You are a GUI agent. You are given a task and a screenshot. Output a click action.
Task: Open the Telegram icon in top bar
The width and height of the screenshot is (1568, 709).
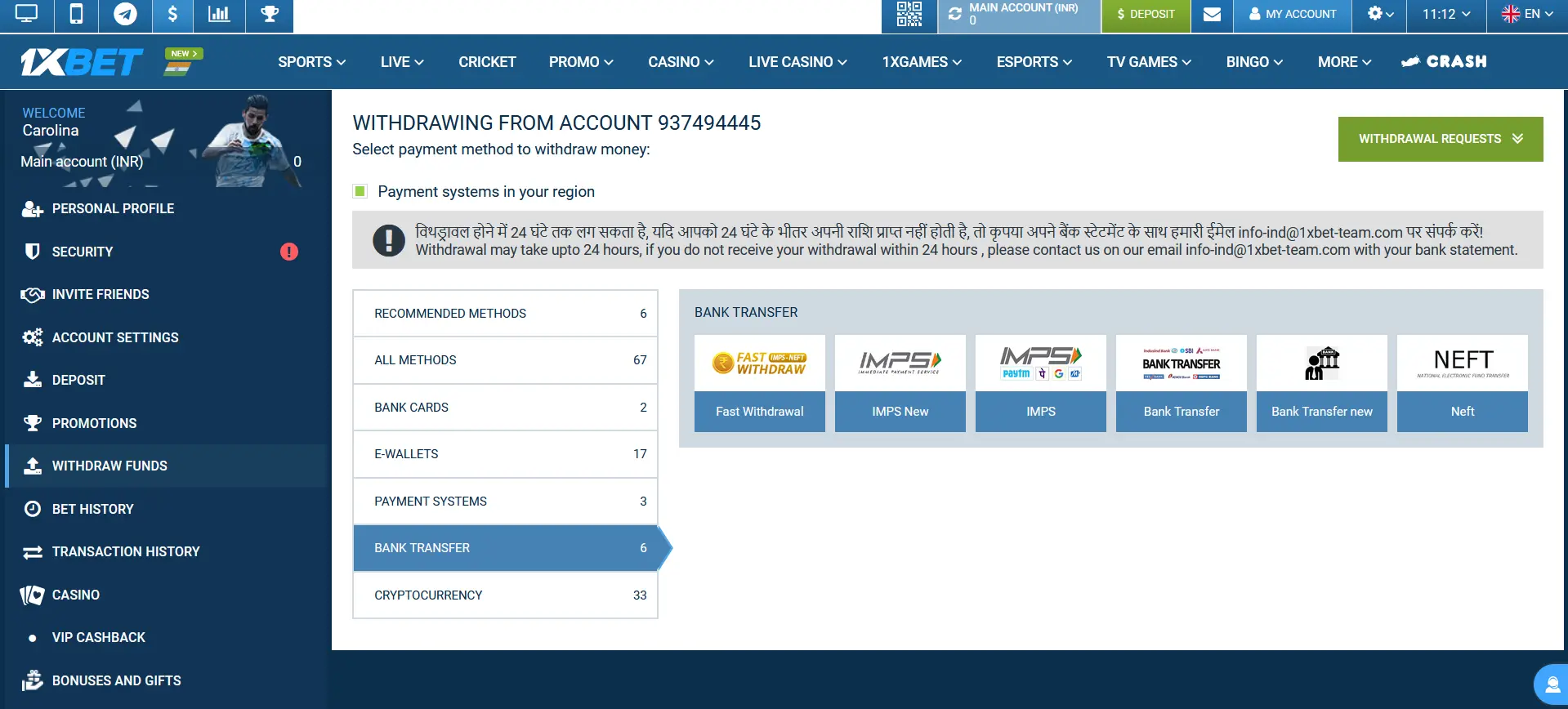click(x=125, y=15)
